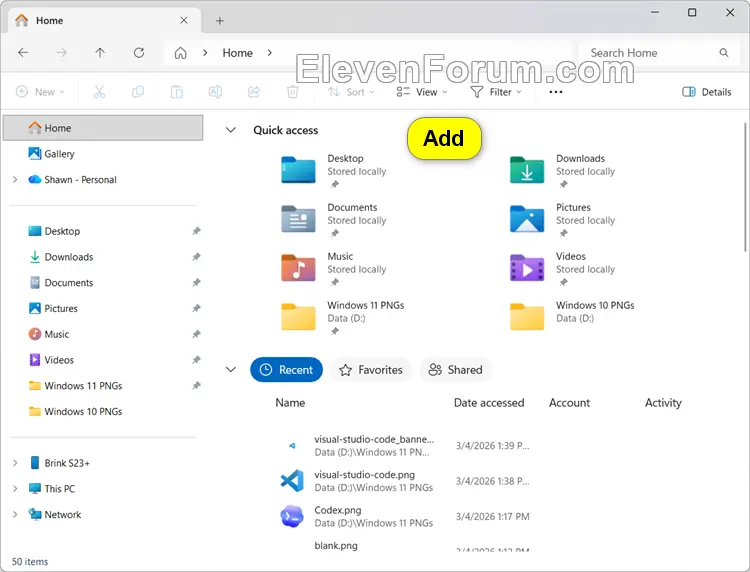Click the Cut scissors icon in toolbar
This screenshot has width=750, height=572.
point(99,92)
